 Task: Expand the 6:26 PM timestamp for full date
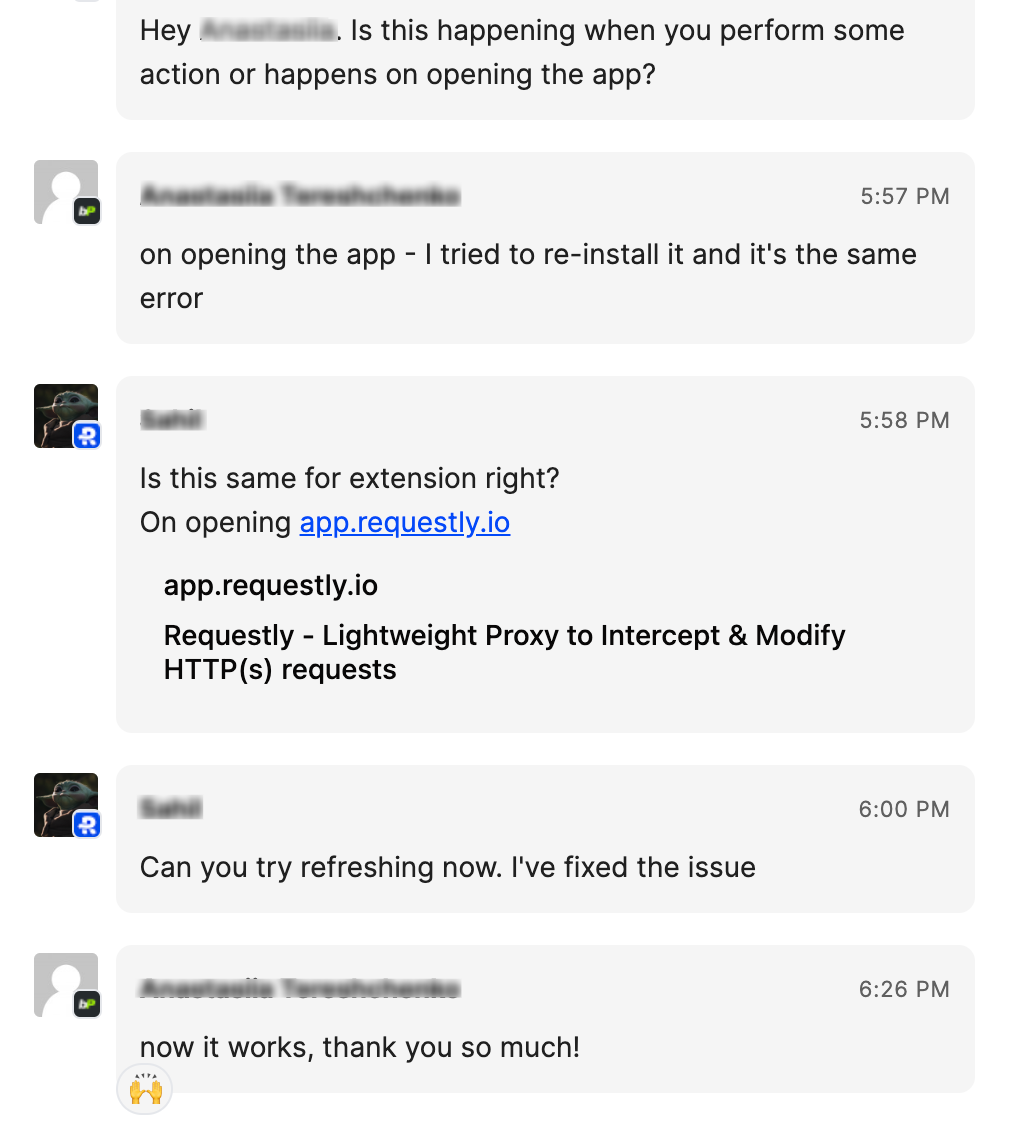pyautogui.click(x=903, y=989)
